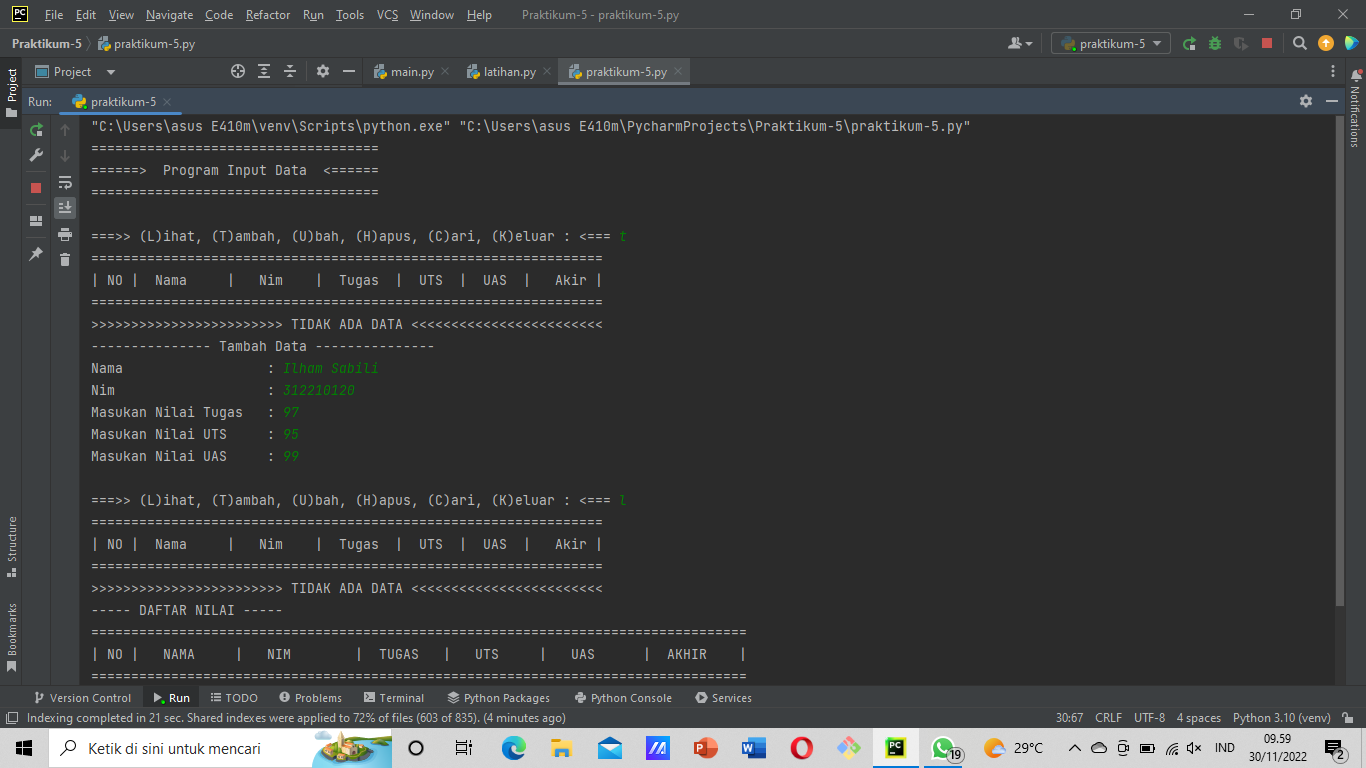Click the Select Opened File target icon
This screenshot has height=768, width=1366.
[x=238, y=71]
